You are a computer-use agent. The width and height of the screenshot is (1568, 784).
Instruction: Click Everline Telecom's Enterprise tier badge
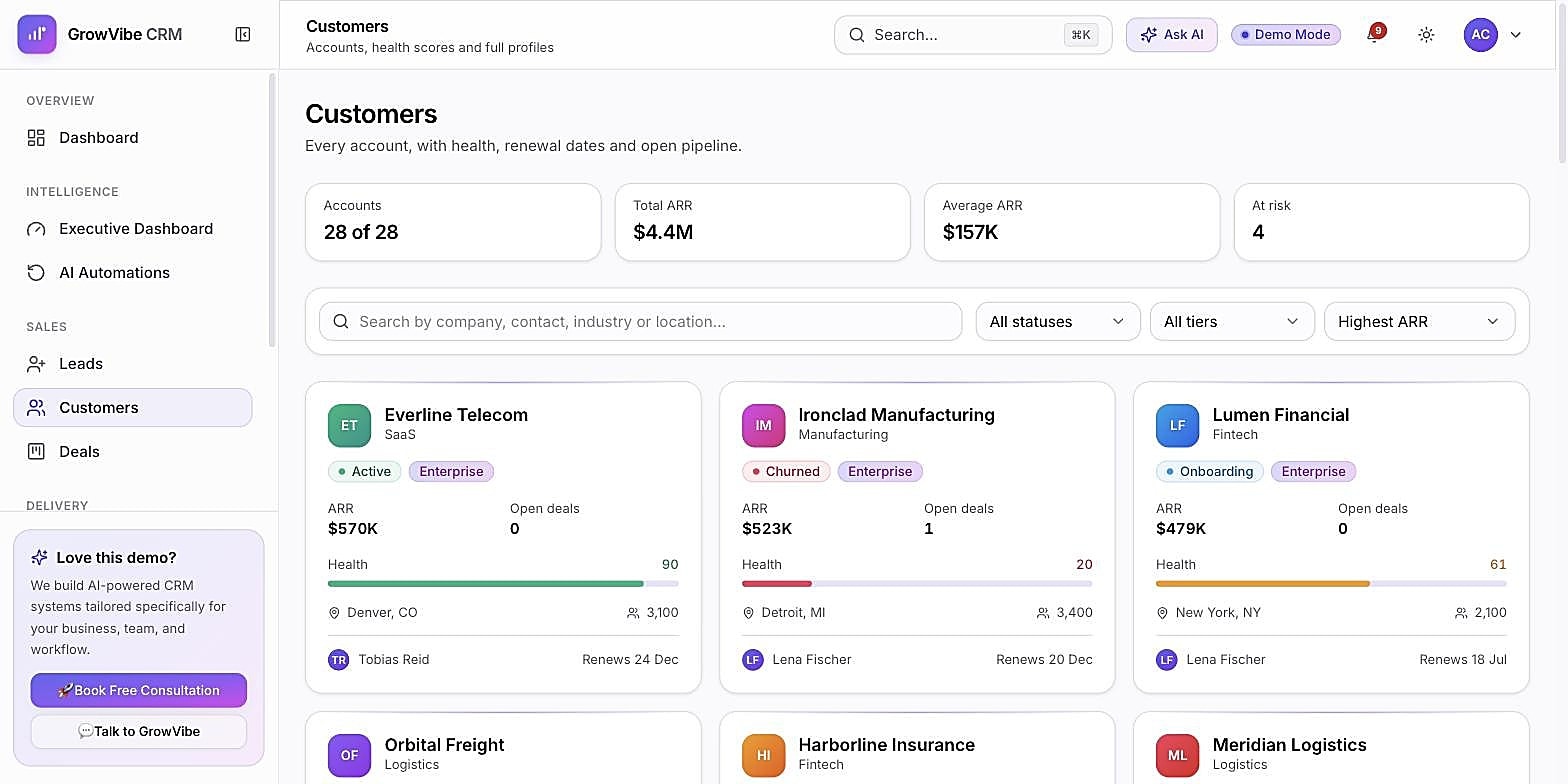[x=451, y=471]
